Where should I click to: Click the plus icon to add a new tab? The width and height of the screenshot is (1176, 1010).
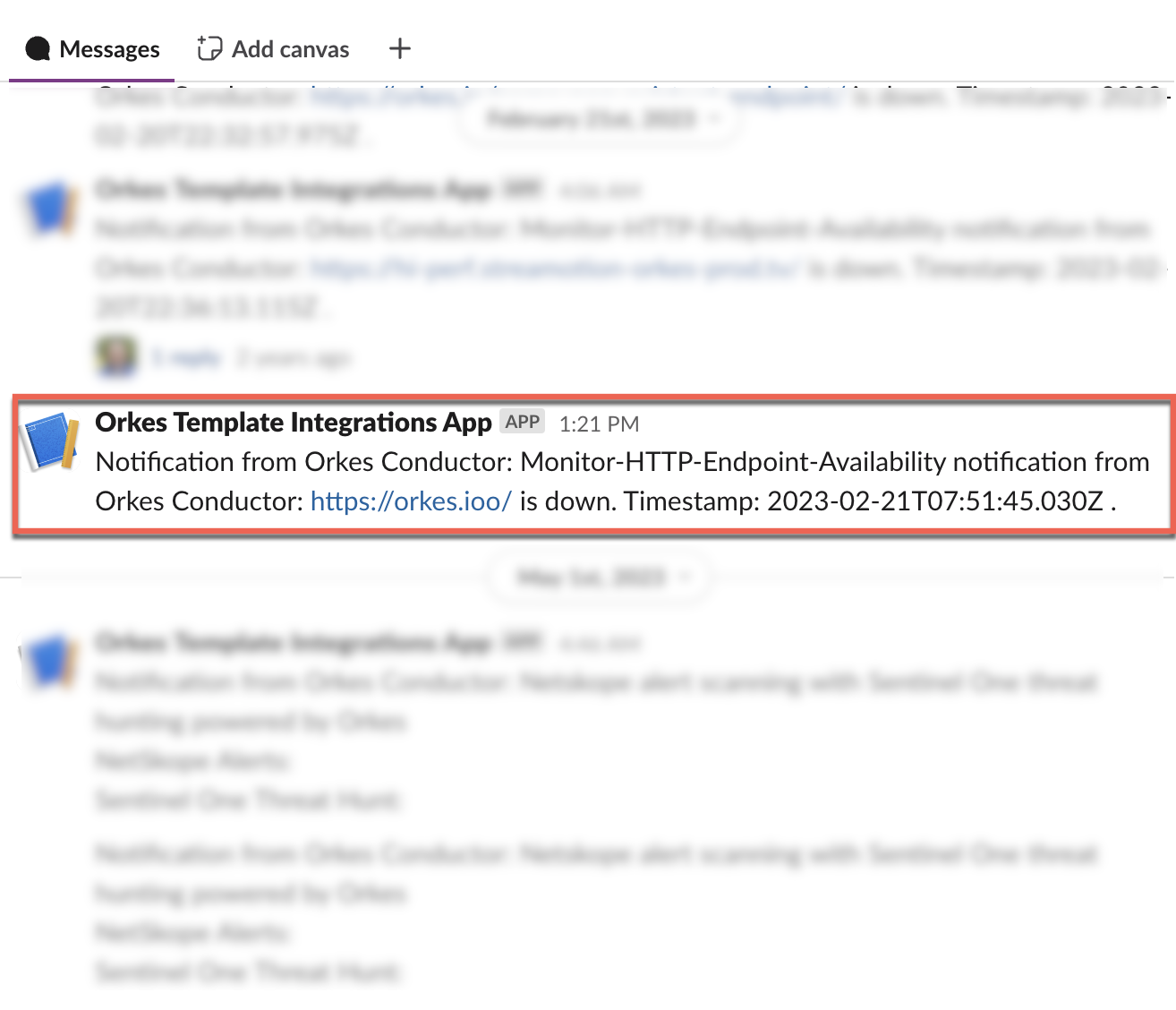tap(399, 49)
